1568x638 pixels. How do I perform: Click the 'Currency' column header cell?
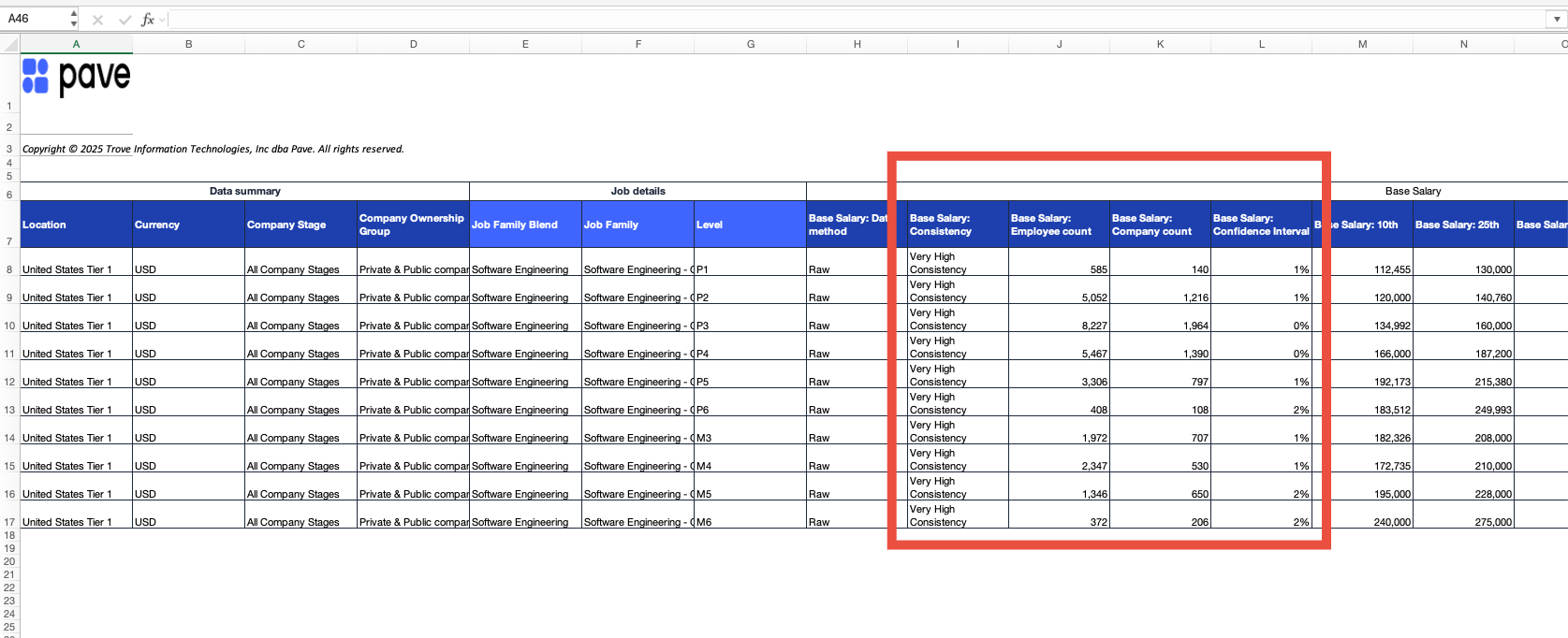(189, 225)
